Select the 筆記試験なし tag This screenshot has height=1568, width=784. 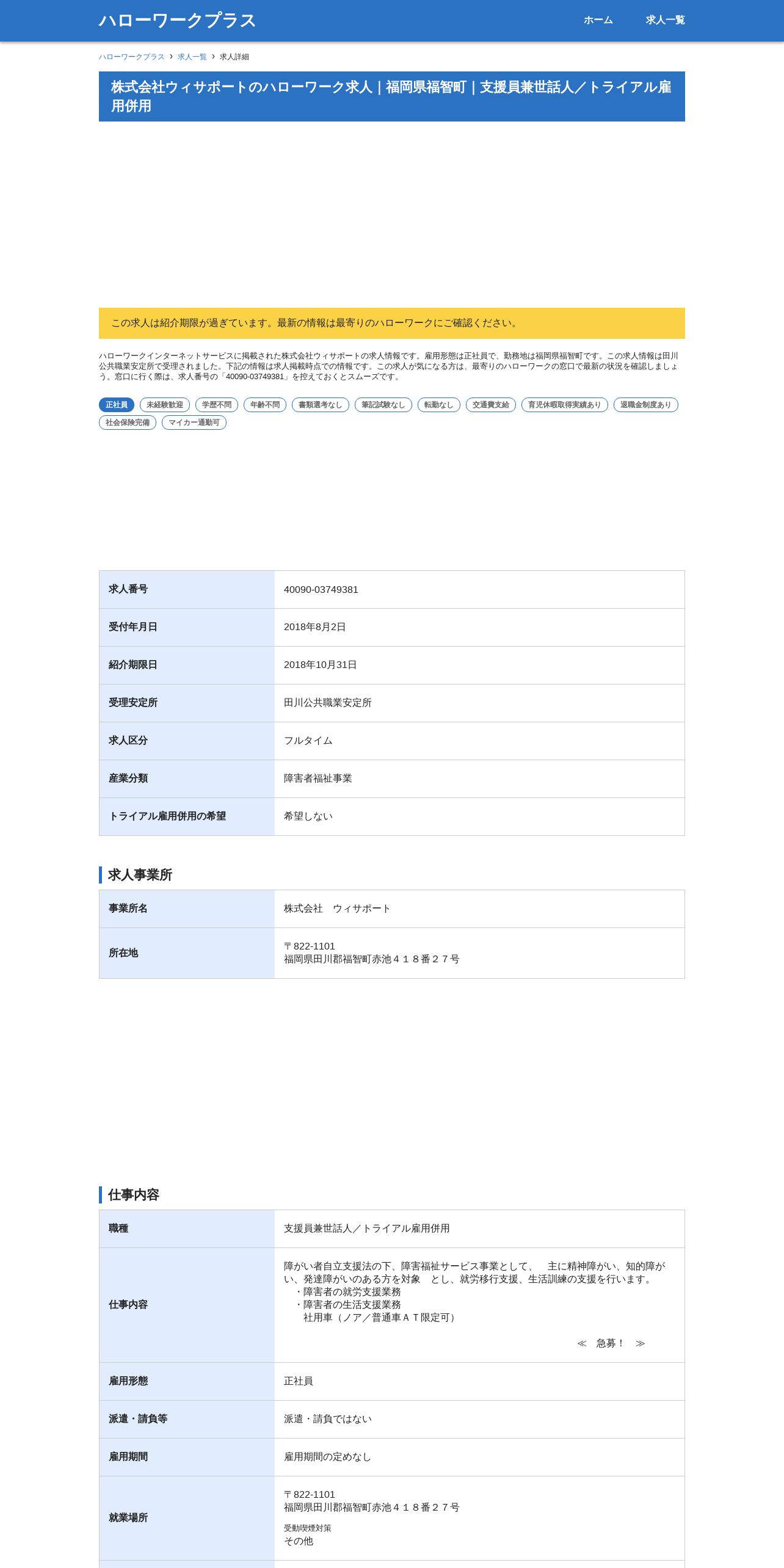[383, 405]
